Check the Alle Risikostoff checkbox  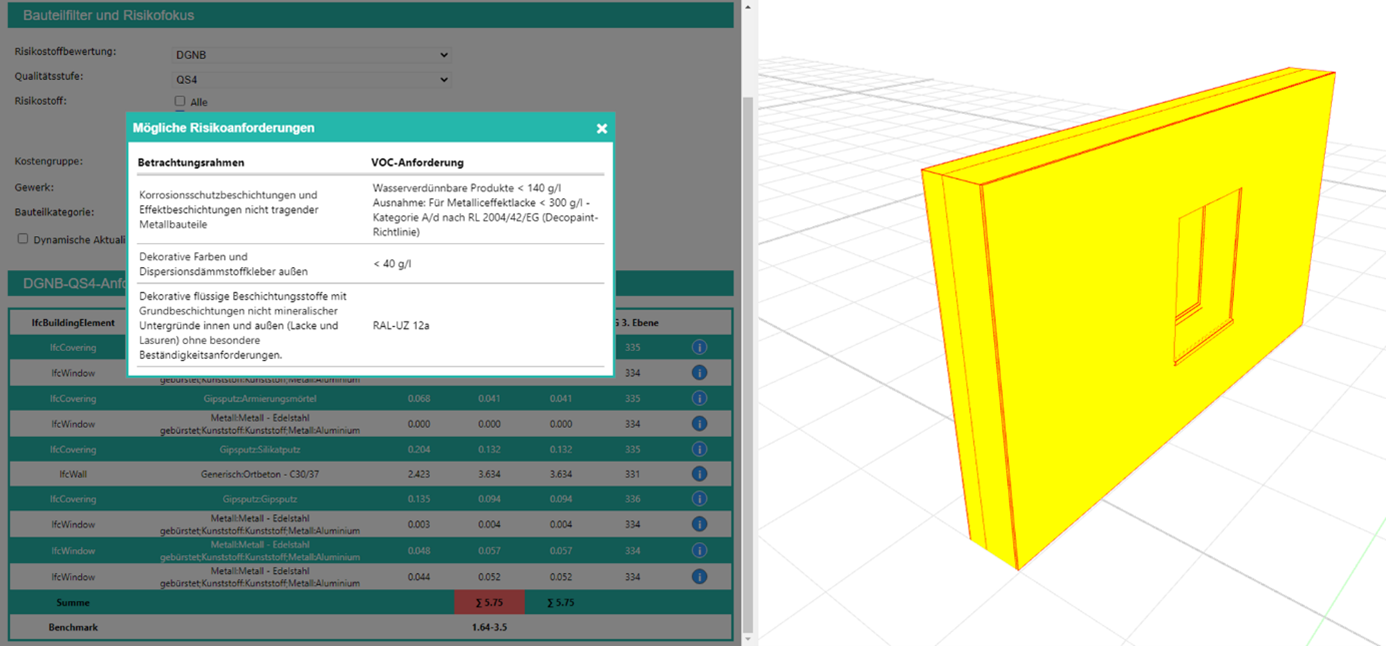pyautogui.click(x=180, y=101)
